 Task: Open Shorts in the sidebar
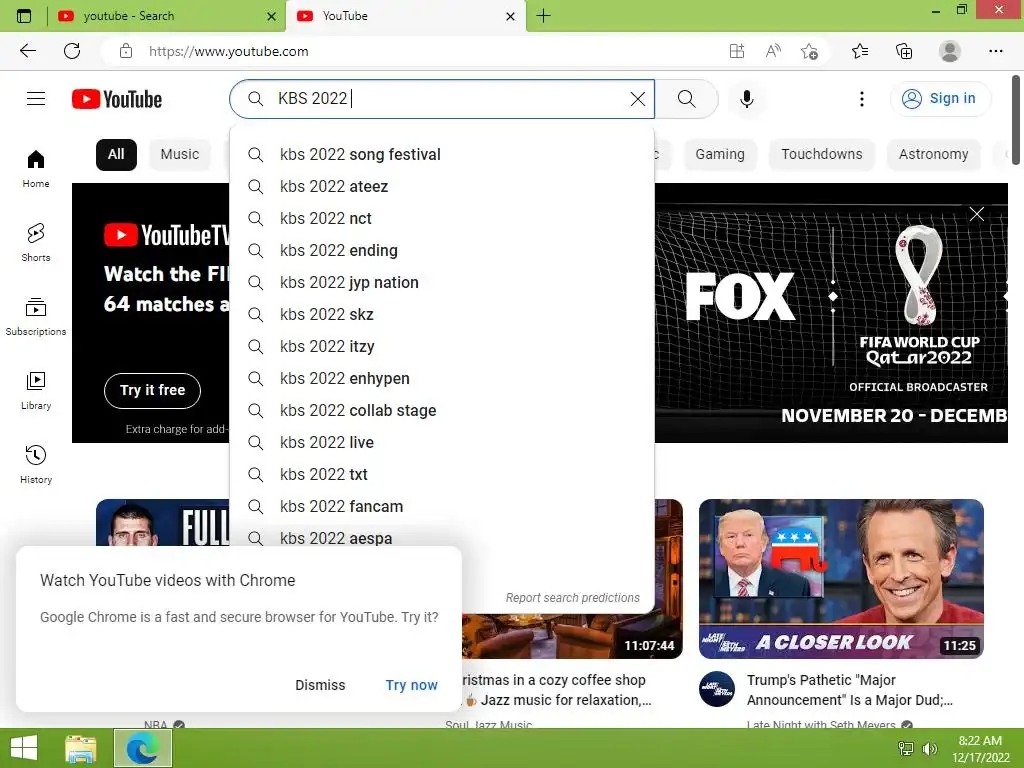(36, 242)
